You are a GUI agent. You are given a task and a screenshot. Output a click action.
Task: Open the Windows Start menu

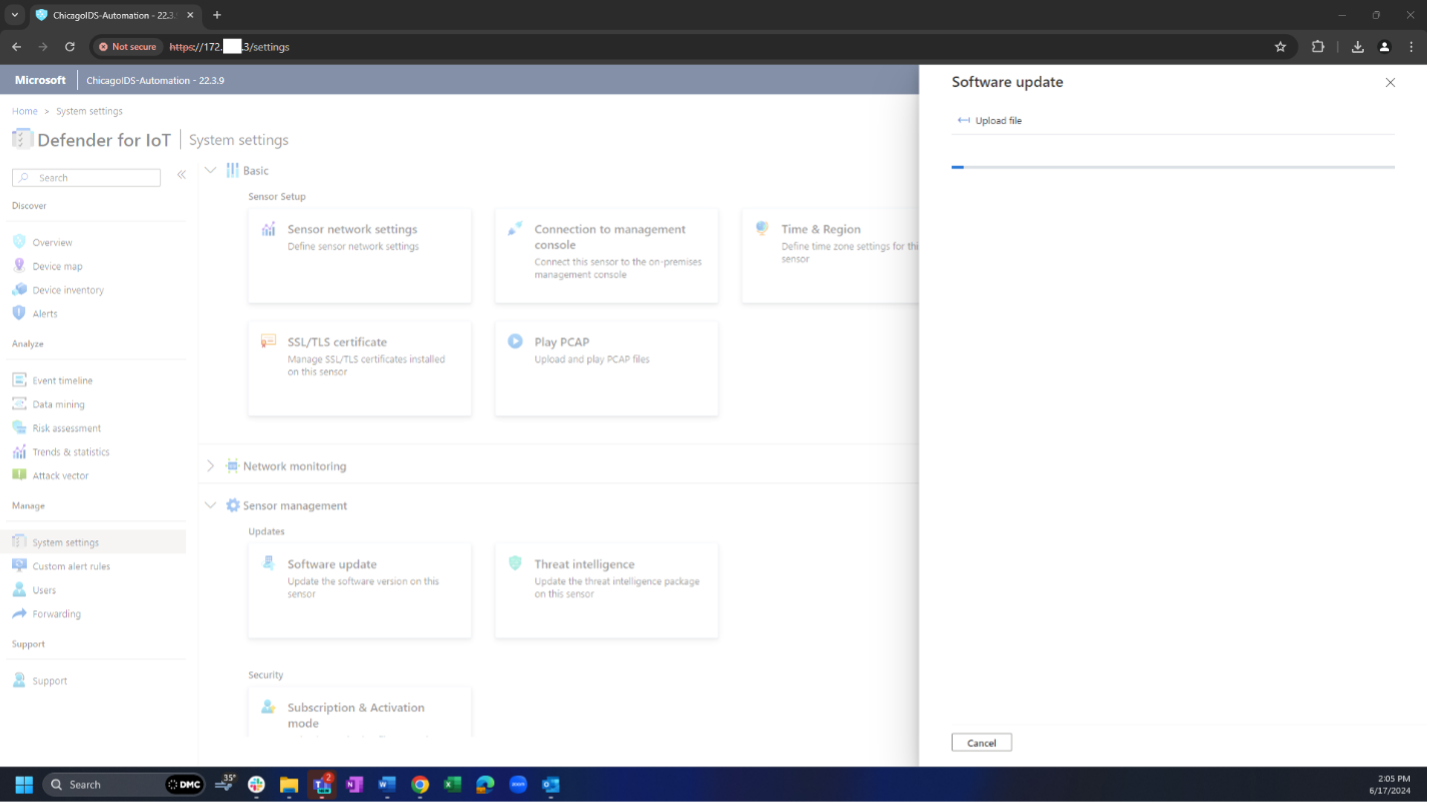[24, 785]
